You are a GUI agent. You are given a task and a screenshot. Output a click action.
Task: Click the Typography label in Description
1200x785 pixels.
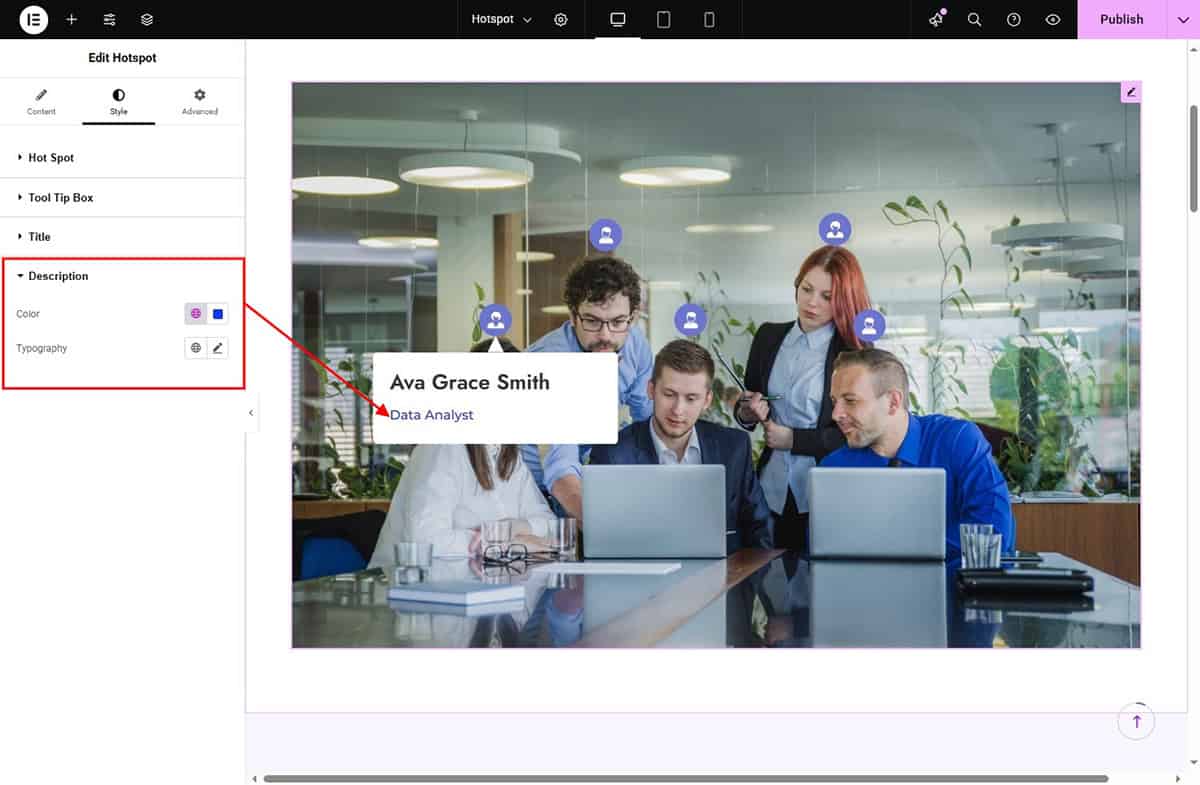click(42, 348)
